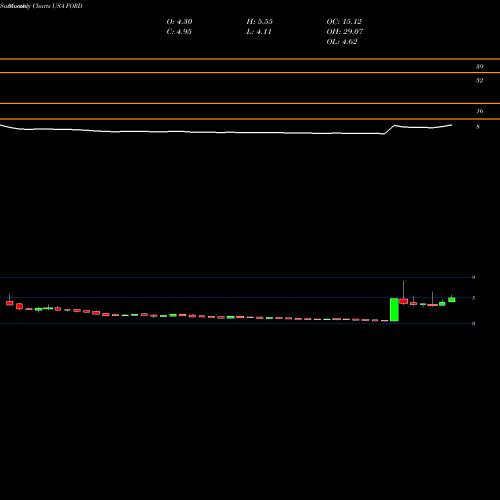This screenshot has width=500, height=500.
Task: Click the 5 label on lower axis
Action: point(473,298)
